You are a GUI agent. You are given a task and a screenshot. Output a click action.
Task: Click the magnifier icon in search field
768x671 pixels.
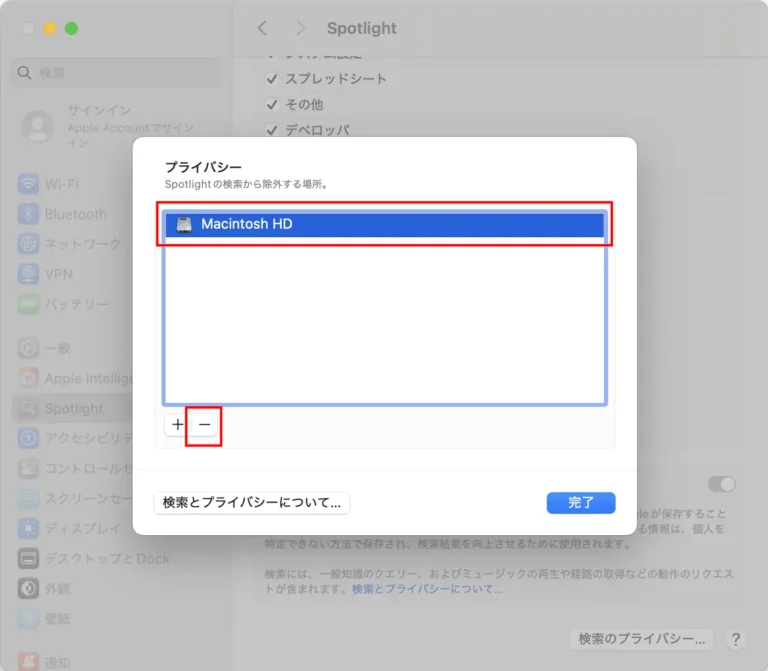point(24,73)
